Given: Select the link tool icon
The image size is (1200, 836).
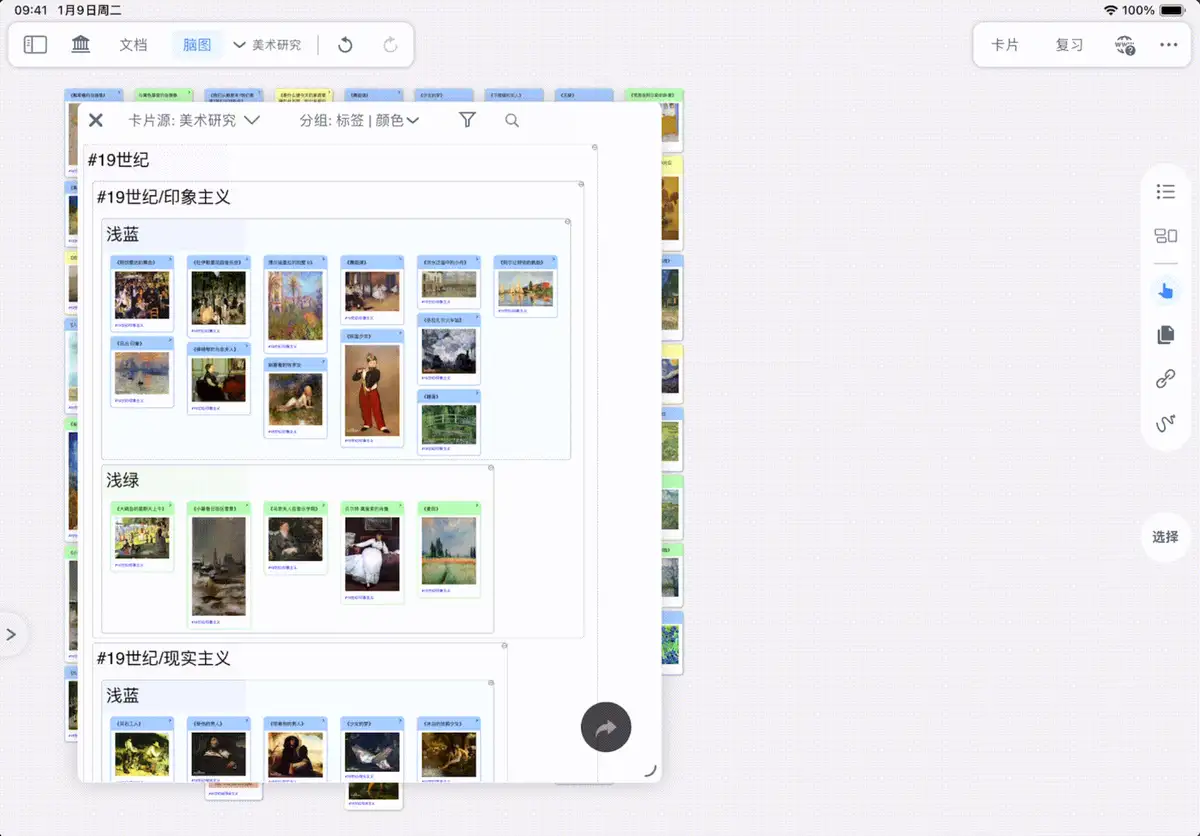Looking at the screenshot, I should [1165, 379].
